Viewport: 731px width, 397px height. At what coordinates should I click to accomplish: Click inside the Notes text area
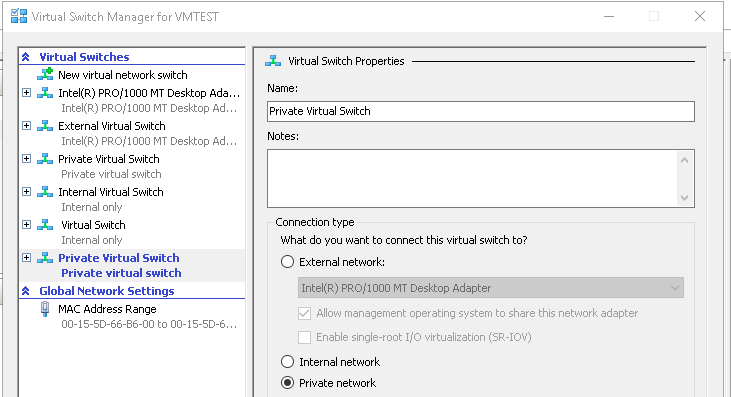tap(472, 178)
